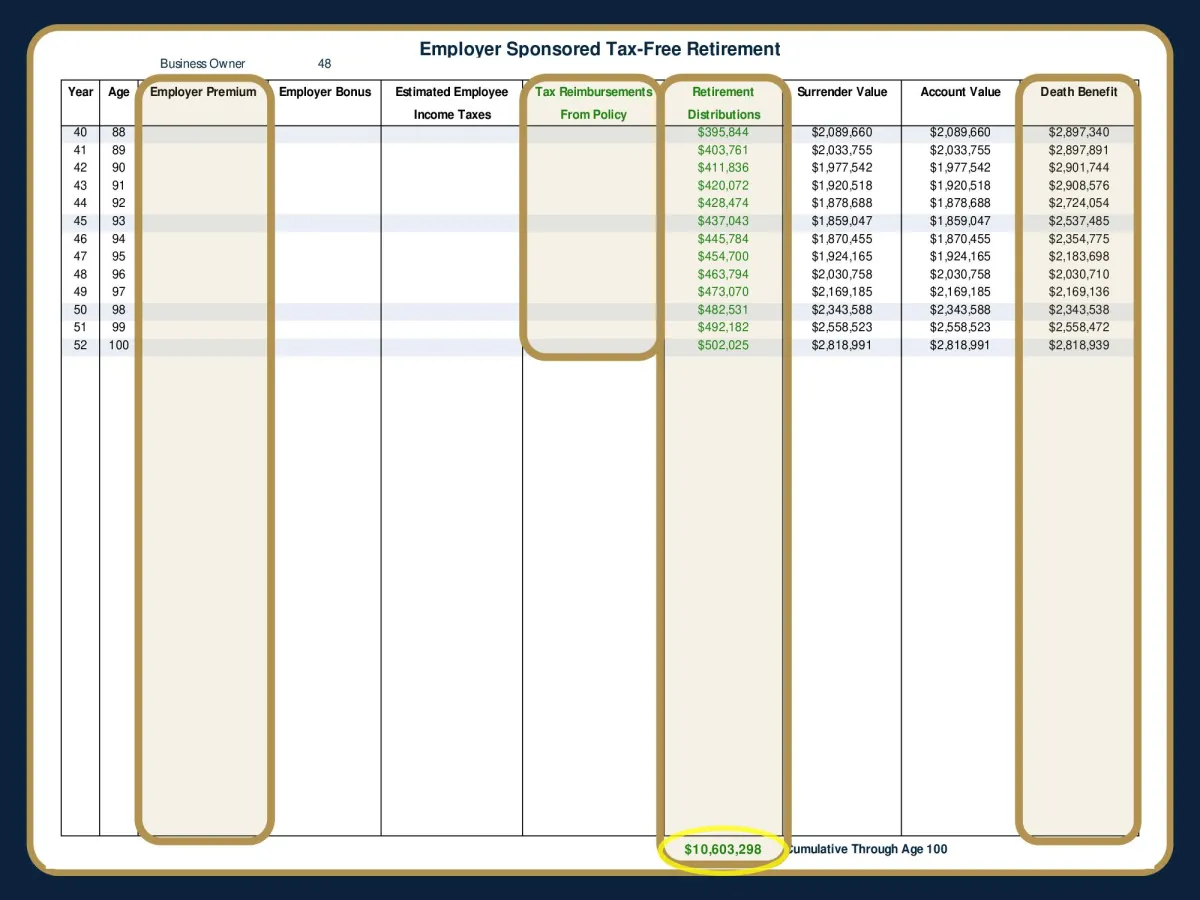Click the year 45 cell
This screenshot has width=1200, height=900.
click(x=81, y=221)
